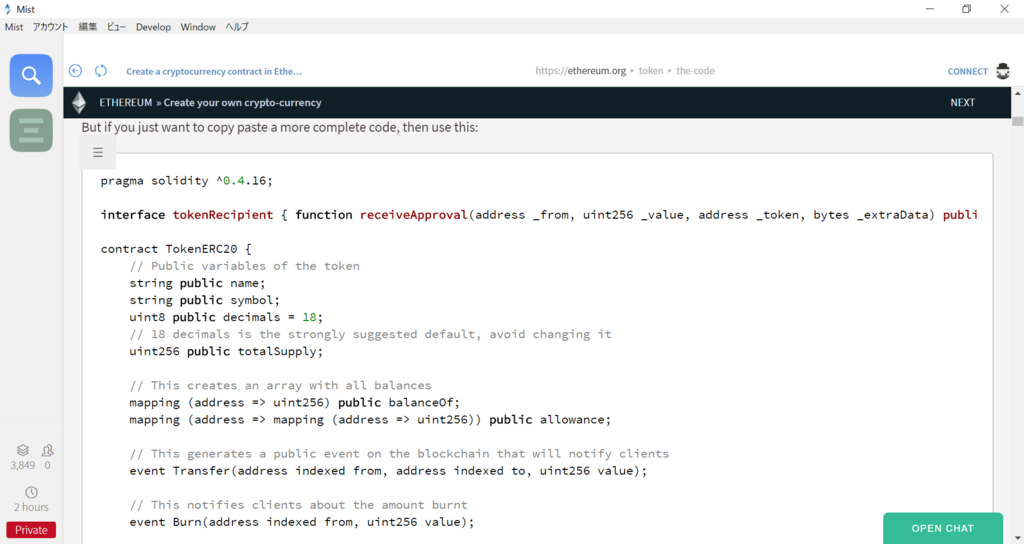
Task: Click the Ethereum diamond logo
Action: (x=79, y=103)
